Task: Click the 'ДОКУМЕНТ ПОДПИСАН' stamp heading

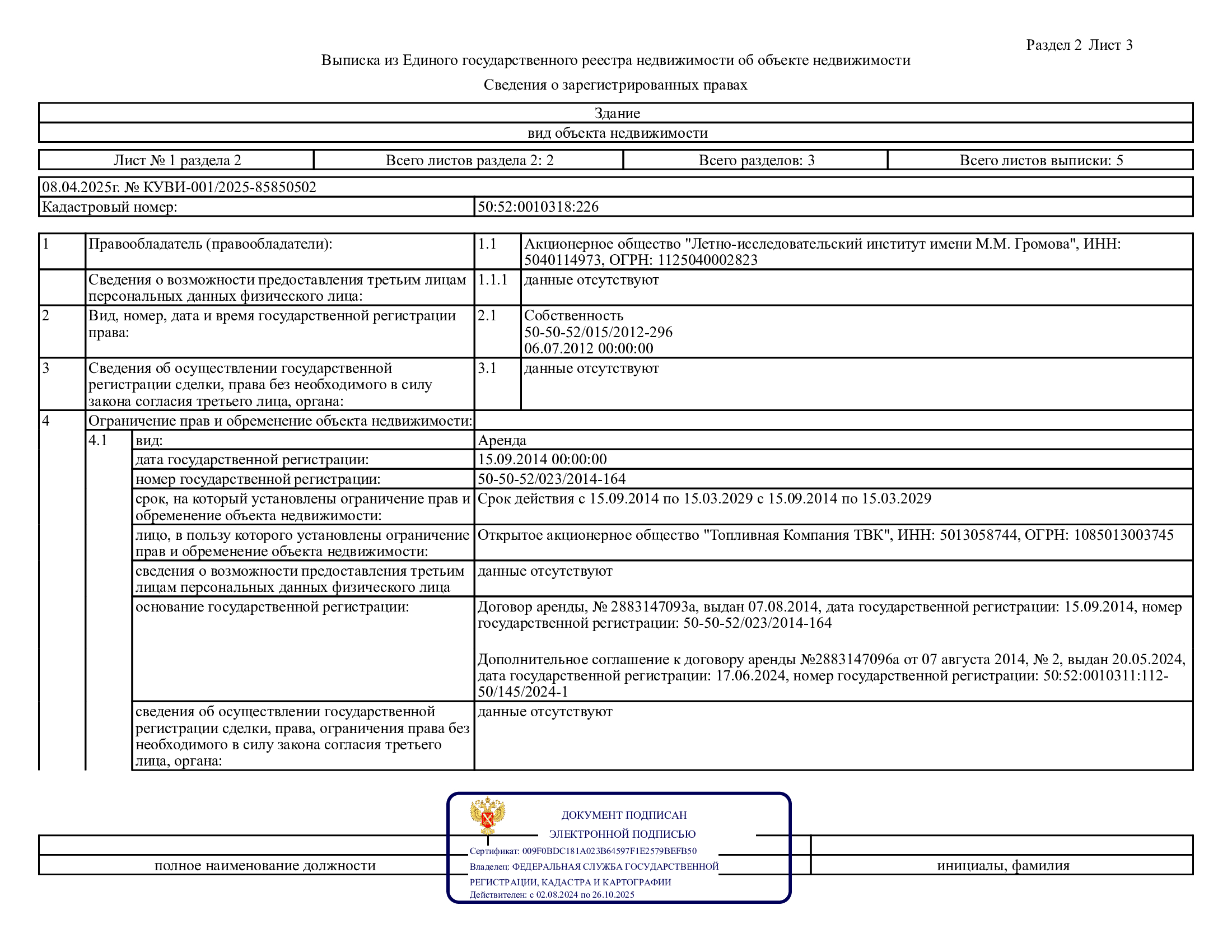Action: point(623,815)
